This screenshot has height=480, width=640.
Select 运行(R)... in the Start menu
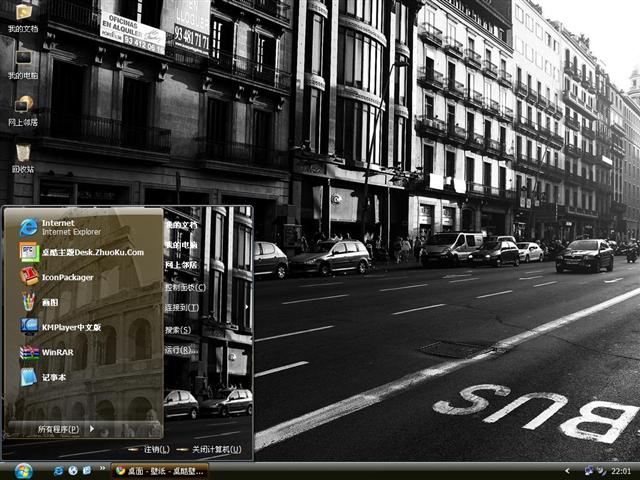pyautogui.click(x=180, y=350)
